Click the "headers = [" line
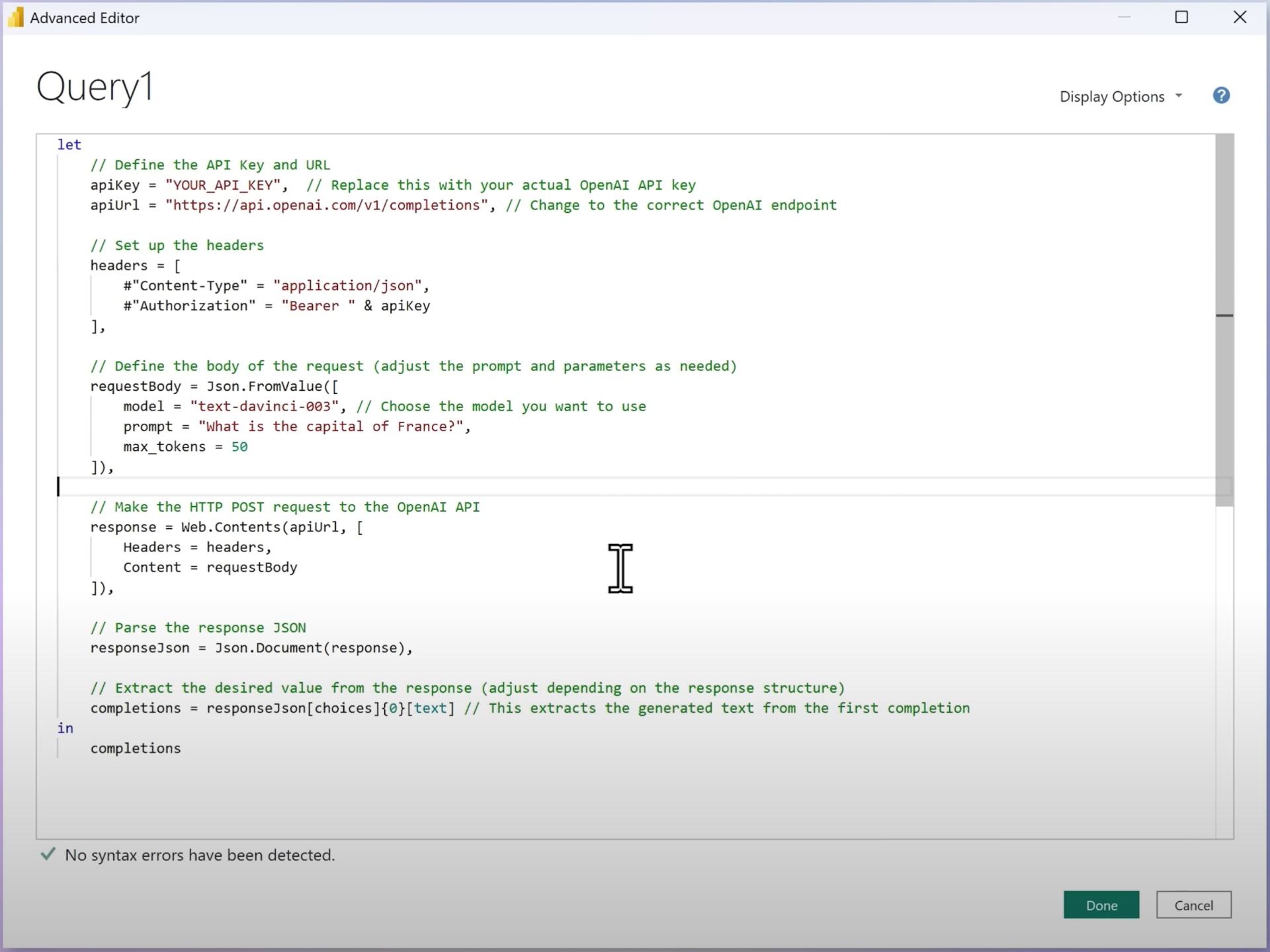The width and height of the screenshot is (1270, 952). point(136,265)
